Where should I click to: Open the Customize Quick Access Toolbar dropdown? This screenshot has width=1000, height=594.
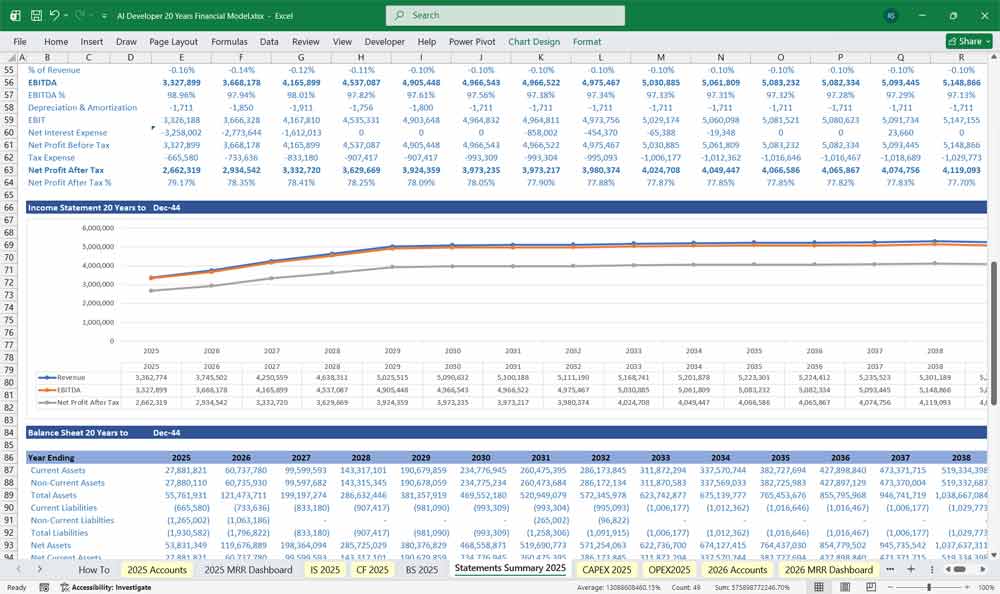(x=104, y=14)
